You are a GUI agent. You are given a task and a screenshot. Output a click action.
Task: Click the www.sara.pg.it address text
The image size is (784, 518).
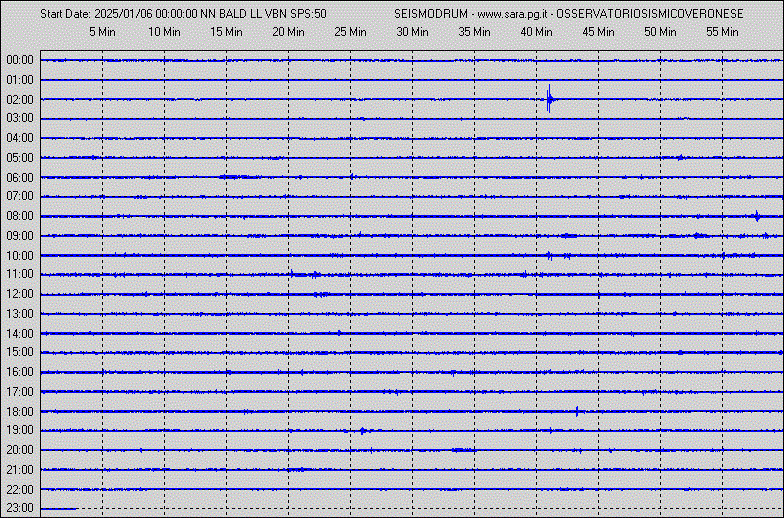512,14
